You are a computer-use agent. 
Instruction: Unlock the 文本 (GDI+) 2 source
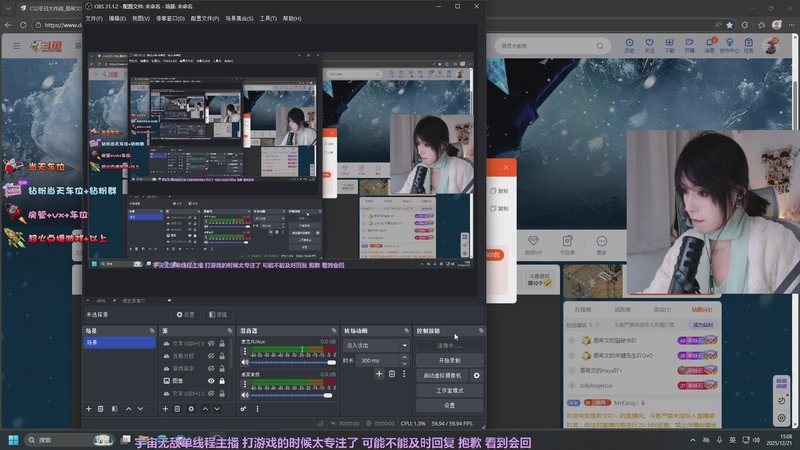[222, 393]
